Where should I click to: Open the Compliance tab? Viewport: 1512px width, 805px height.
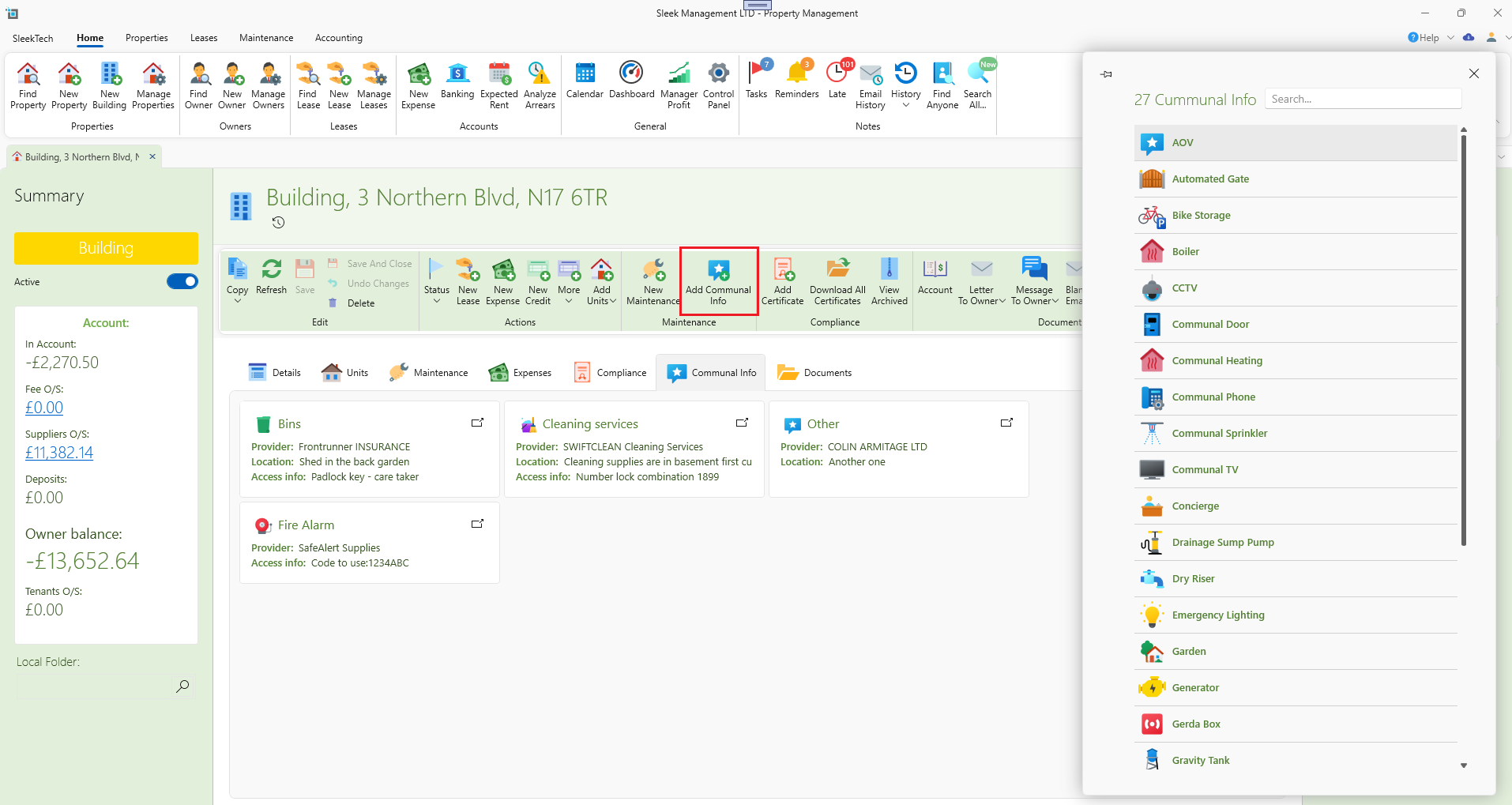[x=611, y=373]
